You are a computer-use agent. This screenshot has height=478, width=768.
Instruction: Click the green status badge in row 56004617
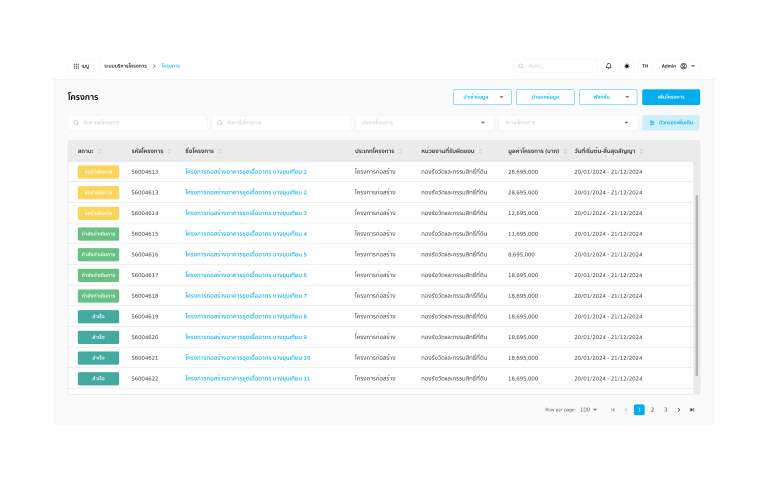tap(98, 275)
